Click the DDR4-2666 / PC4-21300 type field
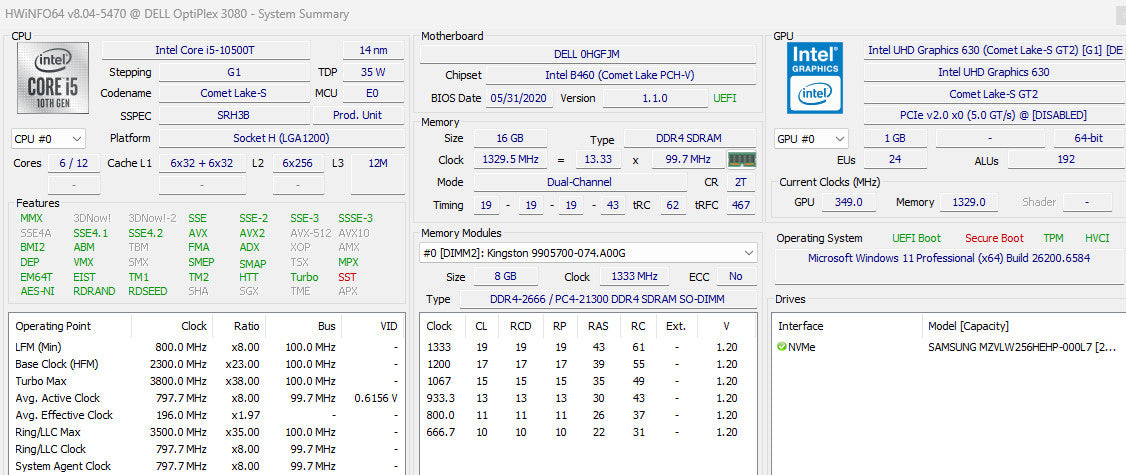The width and height of the screenshot is (1127, 475). tap(608, 300)
